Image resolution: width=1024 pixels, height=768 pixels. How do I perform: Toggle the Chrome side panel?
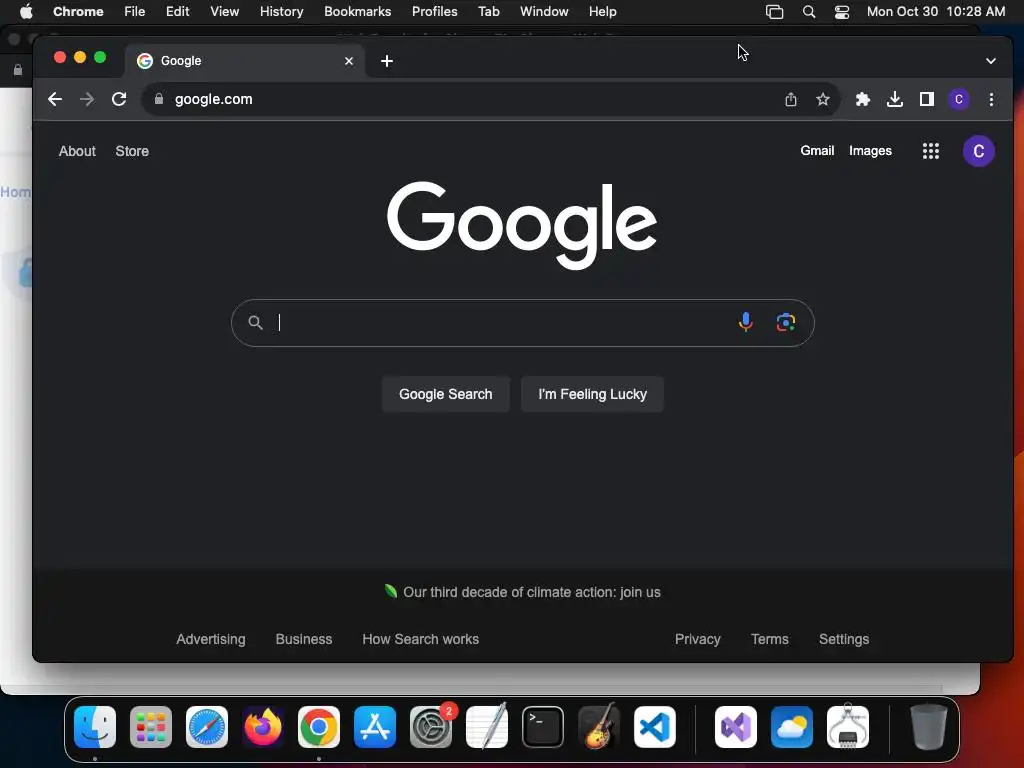pyautogui.click(x=927, y=99)
